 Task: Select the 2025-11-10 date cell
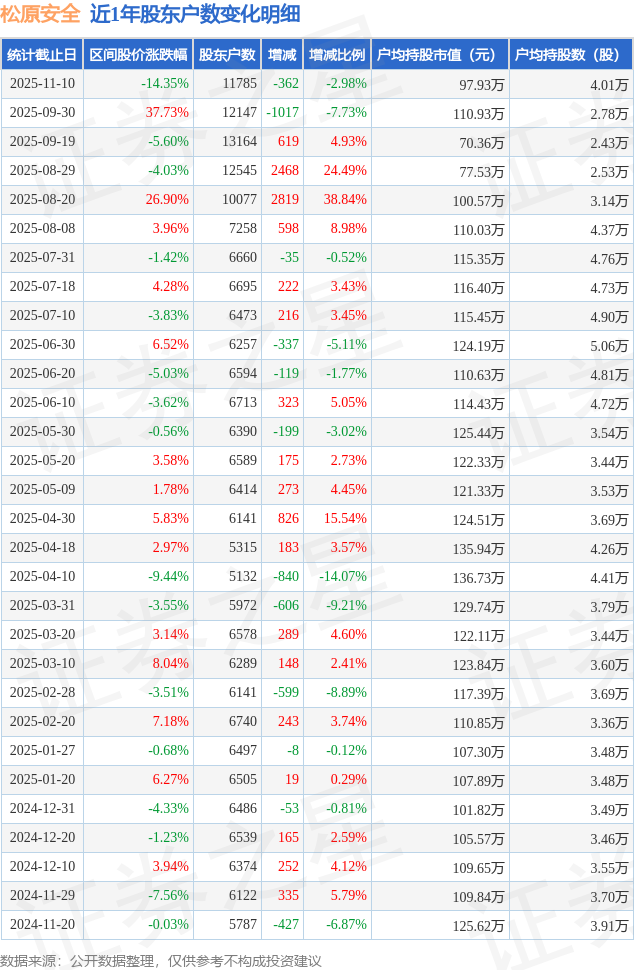click(x=41, y=84)
